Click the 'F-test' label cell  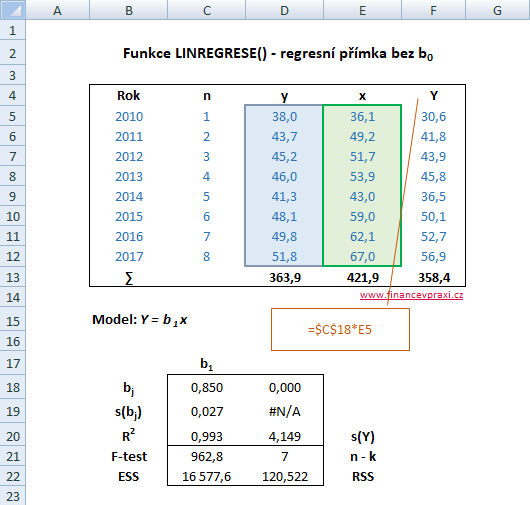129,457
